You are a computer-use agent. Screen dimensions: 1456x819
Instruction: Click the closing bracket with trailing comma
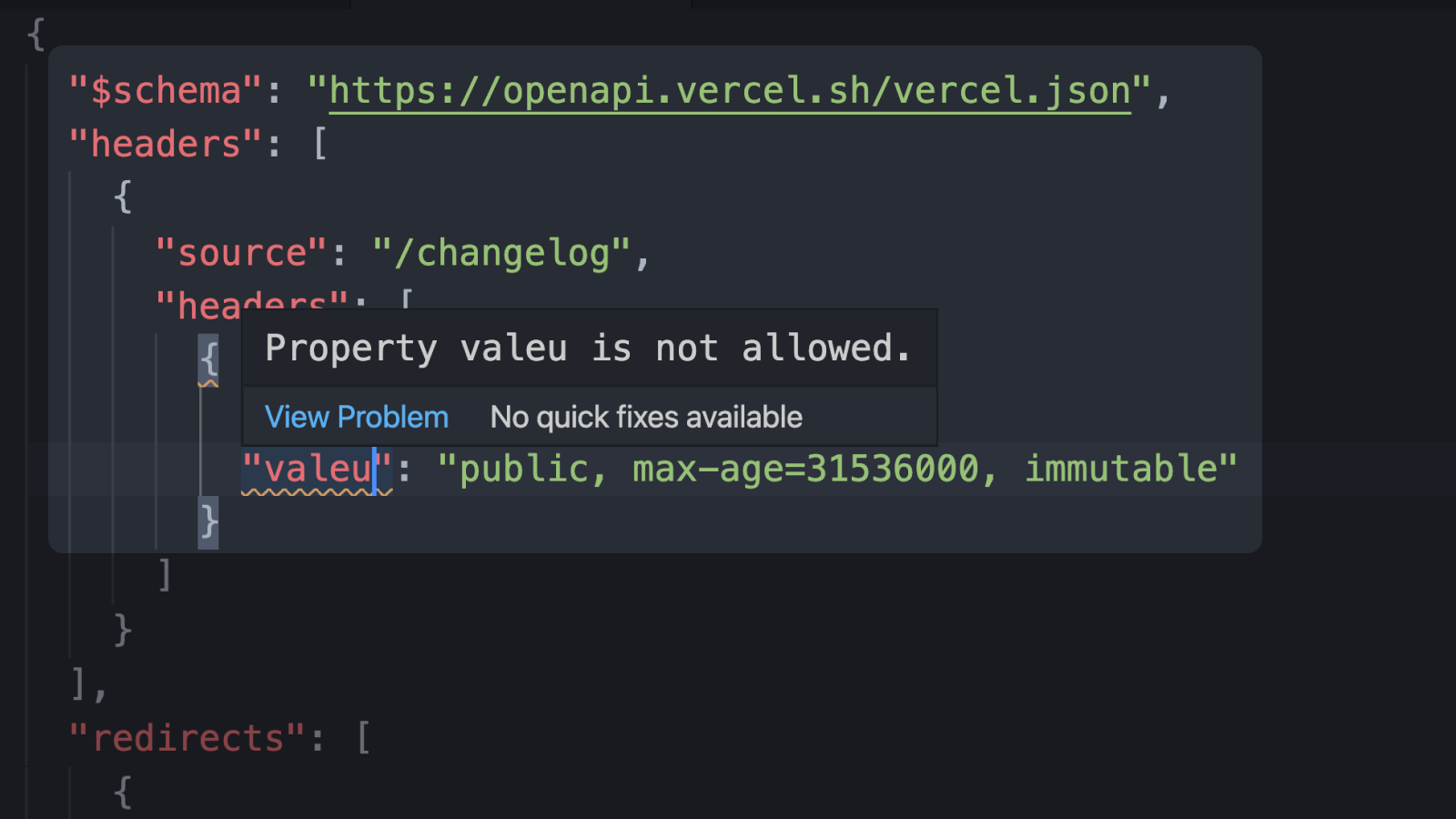click(x=90, y=684)
